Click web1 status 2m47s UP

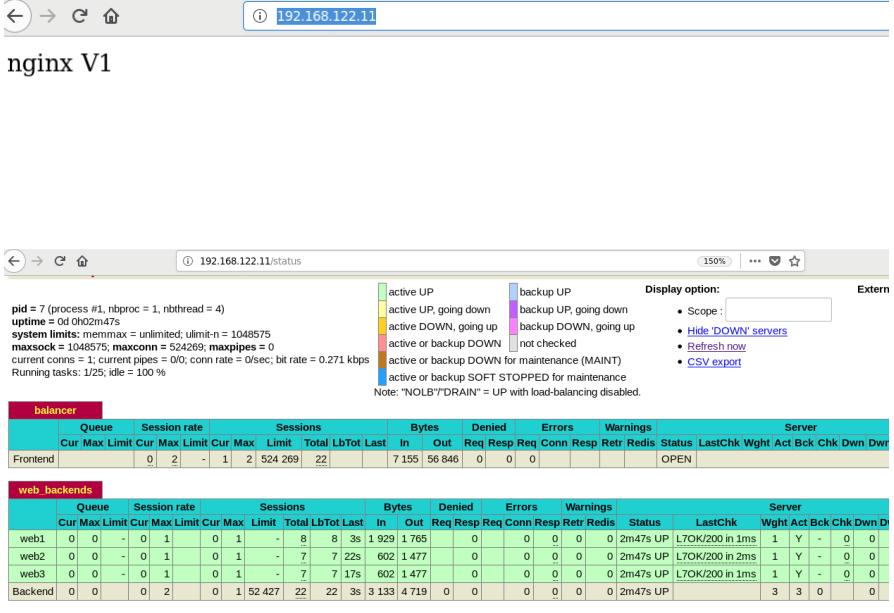point(644,538)
